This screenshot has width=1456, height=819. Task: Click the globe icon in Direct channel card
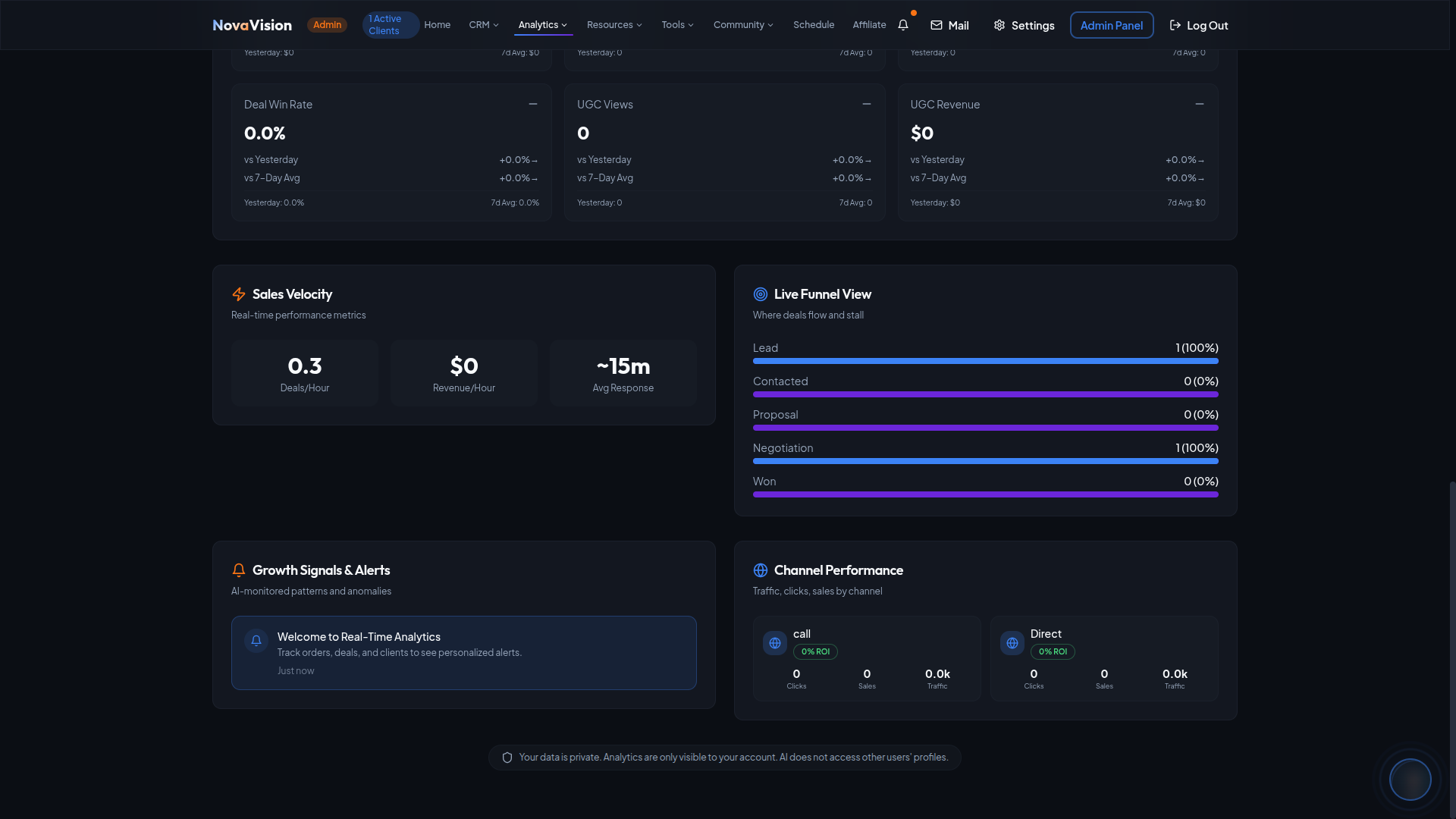tap(1012, 643)
